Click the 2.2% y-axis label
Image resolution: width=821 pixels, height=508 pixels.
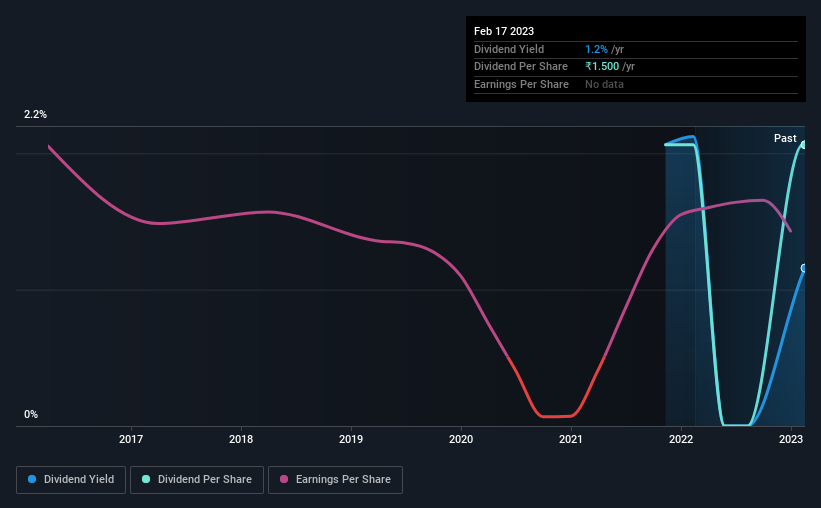coord(35,114)
